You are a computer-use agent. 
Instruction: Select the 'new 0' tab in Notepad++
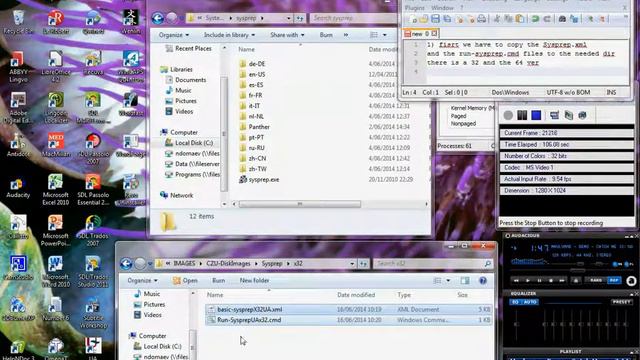(x=421, y=33)
